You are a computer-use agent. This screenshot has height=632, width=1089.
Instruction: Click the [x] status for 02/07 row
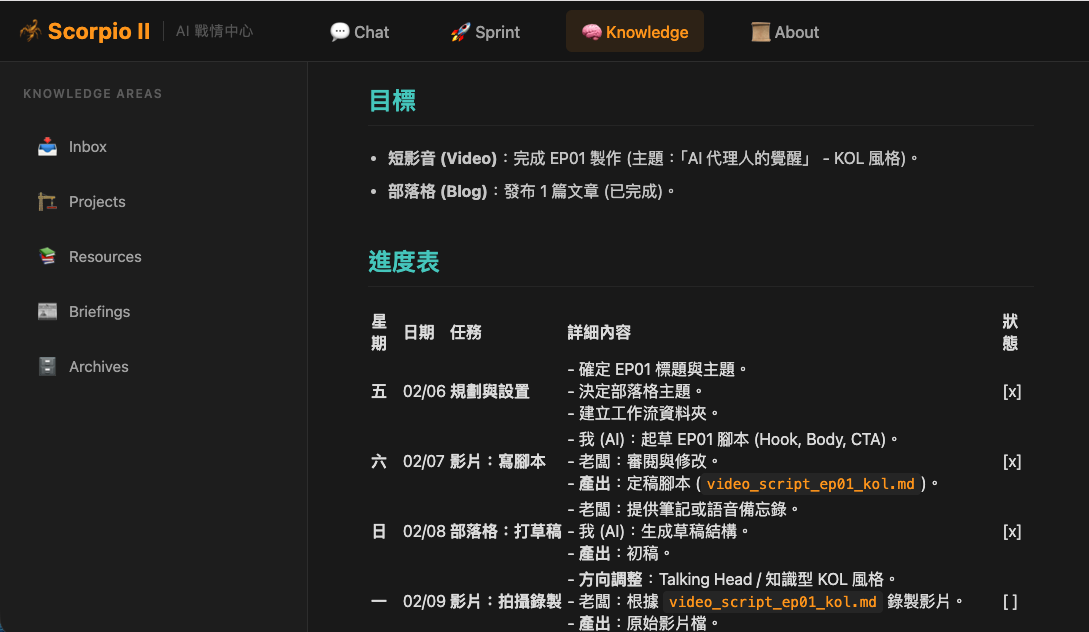[x=1012, y=462]
